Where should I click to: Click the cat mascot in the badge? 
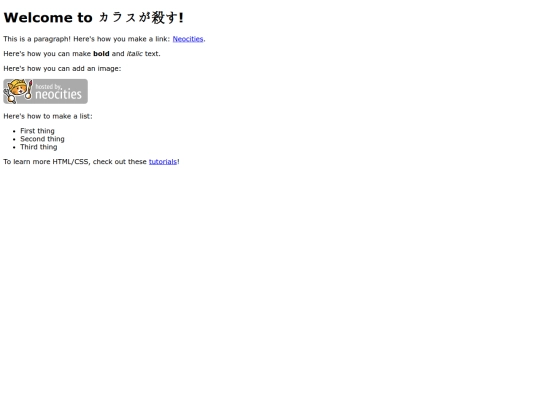coord(17,91)
